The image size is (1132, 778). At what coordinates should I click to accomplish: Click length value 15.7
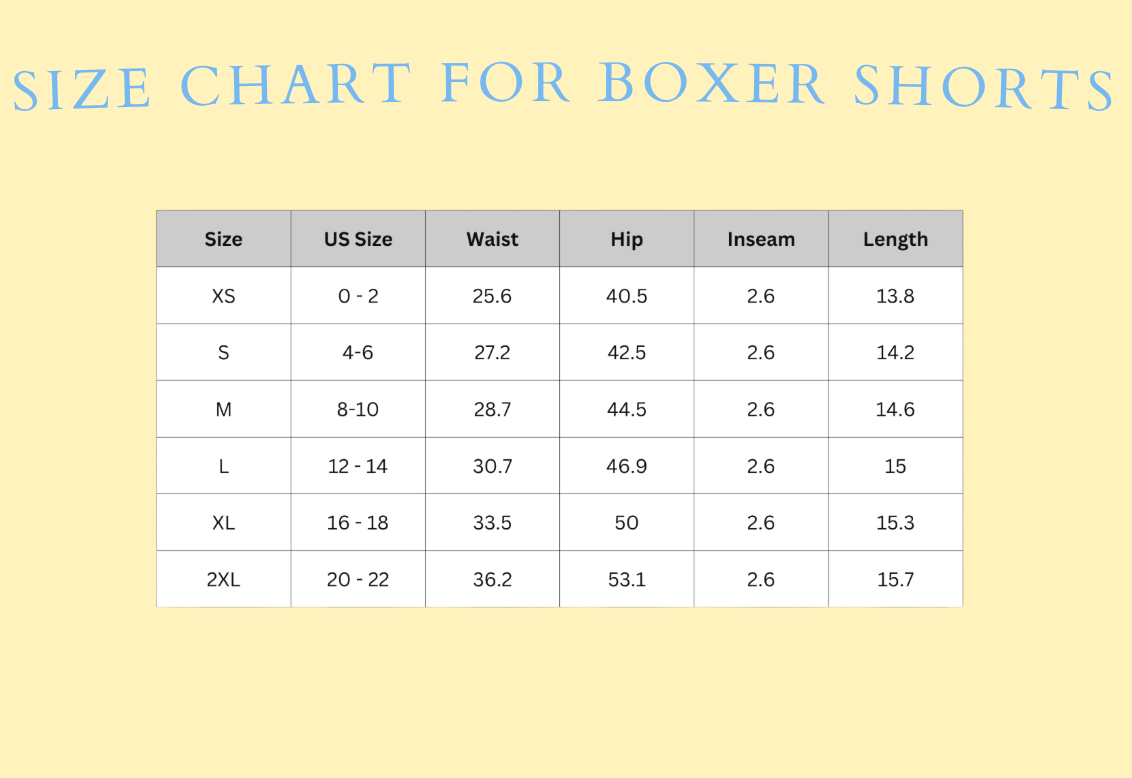point(895,580)
